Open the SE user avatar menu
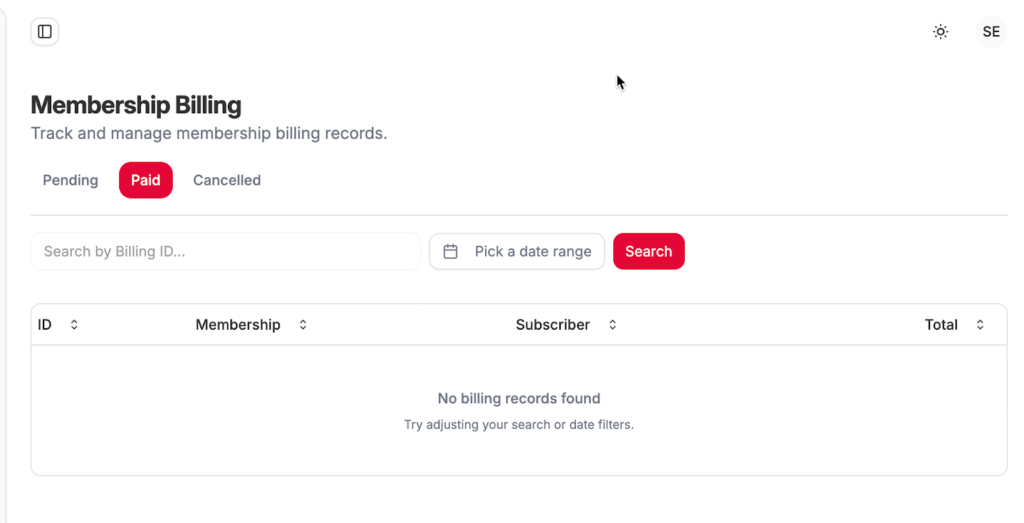The image size is (1024, 523). pyautogui.click(x=990, y=32)
